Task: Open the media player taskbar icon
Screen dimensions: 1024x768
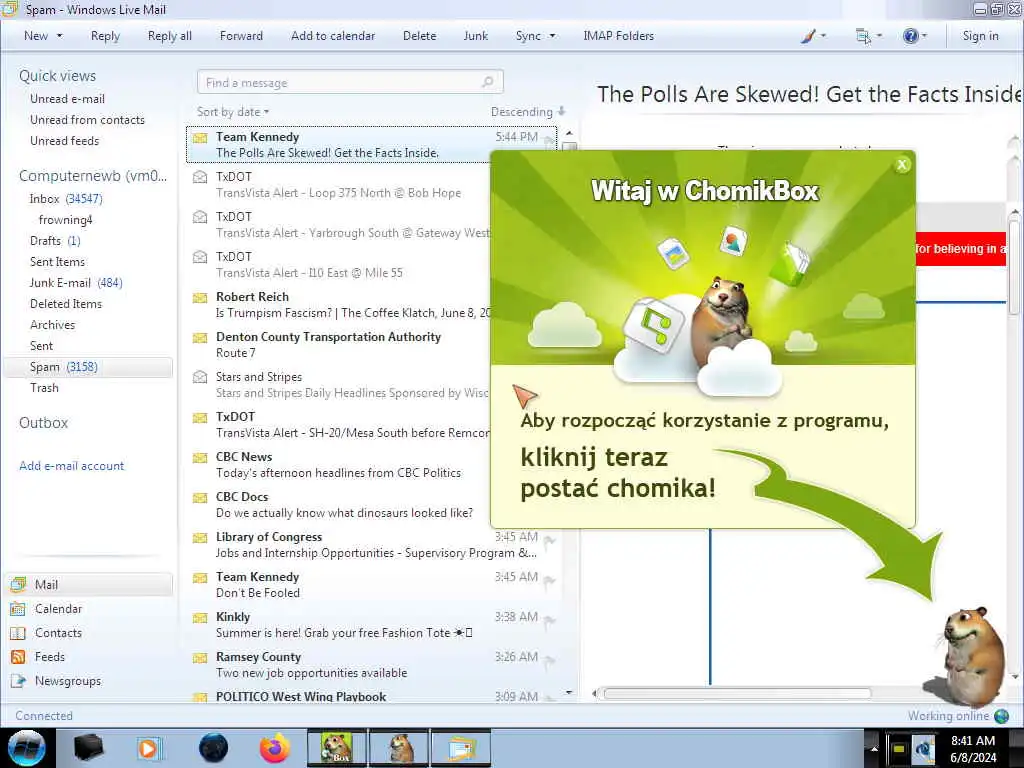Action: (148, 748)
